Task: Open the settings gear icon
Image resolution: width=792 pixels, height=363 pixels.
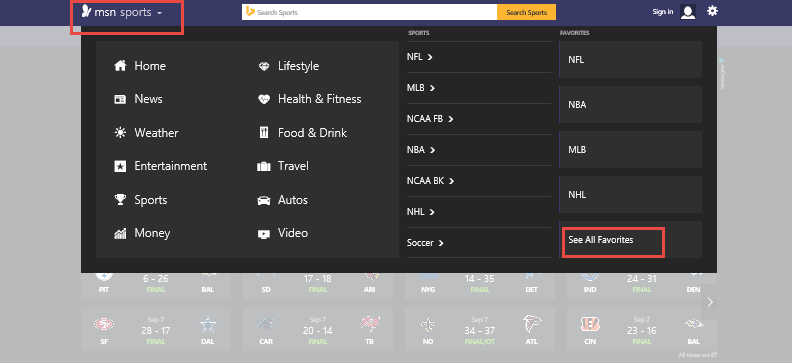Action: coord(712,11)
